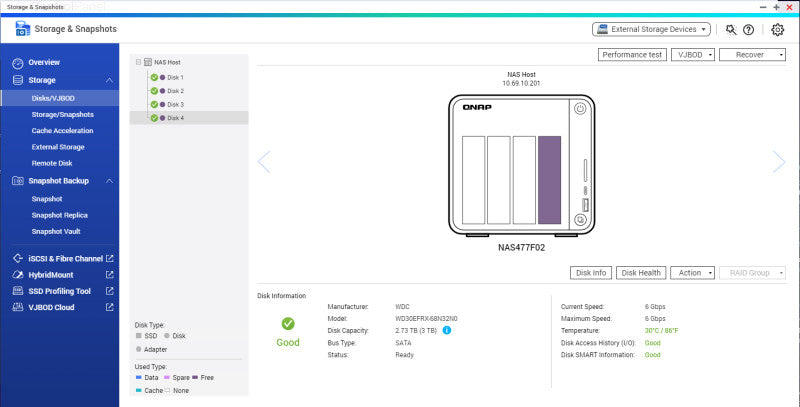Click the Disk Health button
Screen dimensions: 800x407
pyautogui.click(x=641, y=273)
